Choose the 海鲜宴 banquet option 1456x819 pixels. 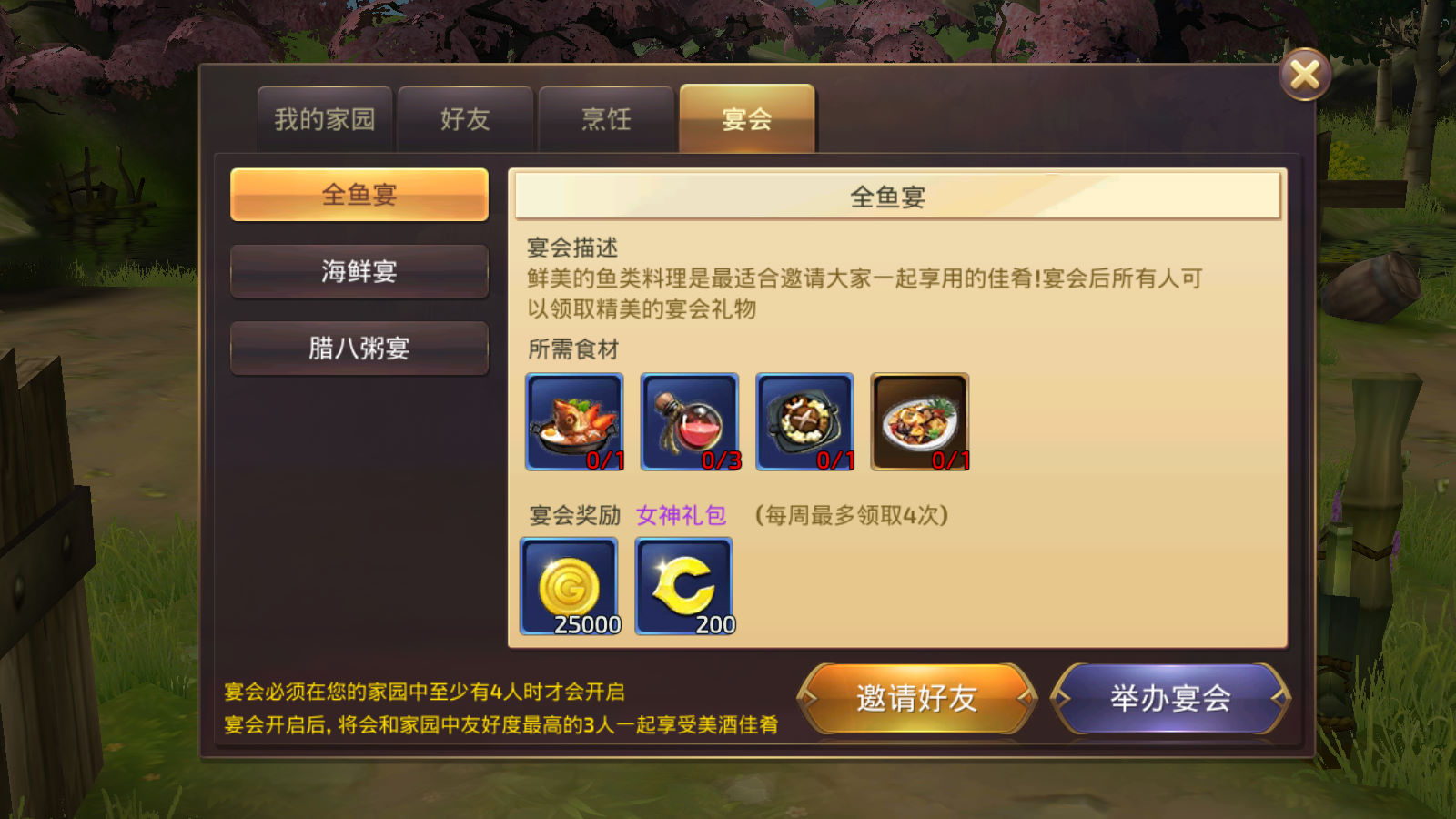point(359,271)
